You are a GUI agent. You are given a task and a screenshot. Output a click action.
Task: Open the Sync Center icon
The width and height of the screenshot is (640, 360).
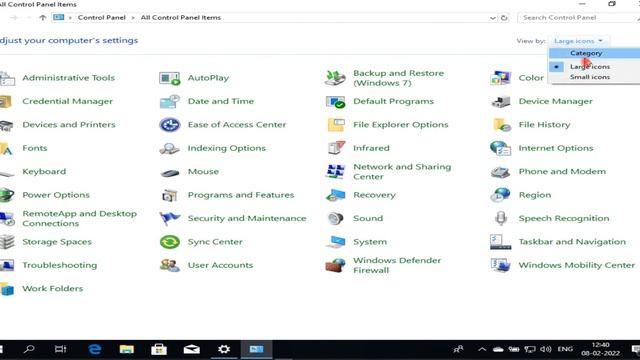[169, 242]
